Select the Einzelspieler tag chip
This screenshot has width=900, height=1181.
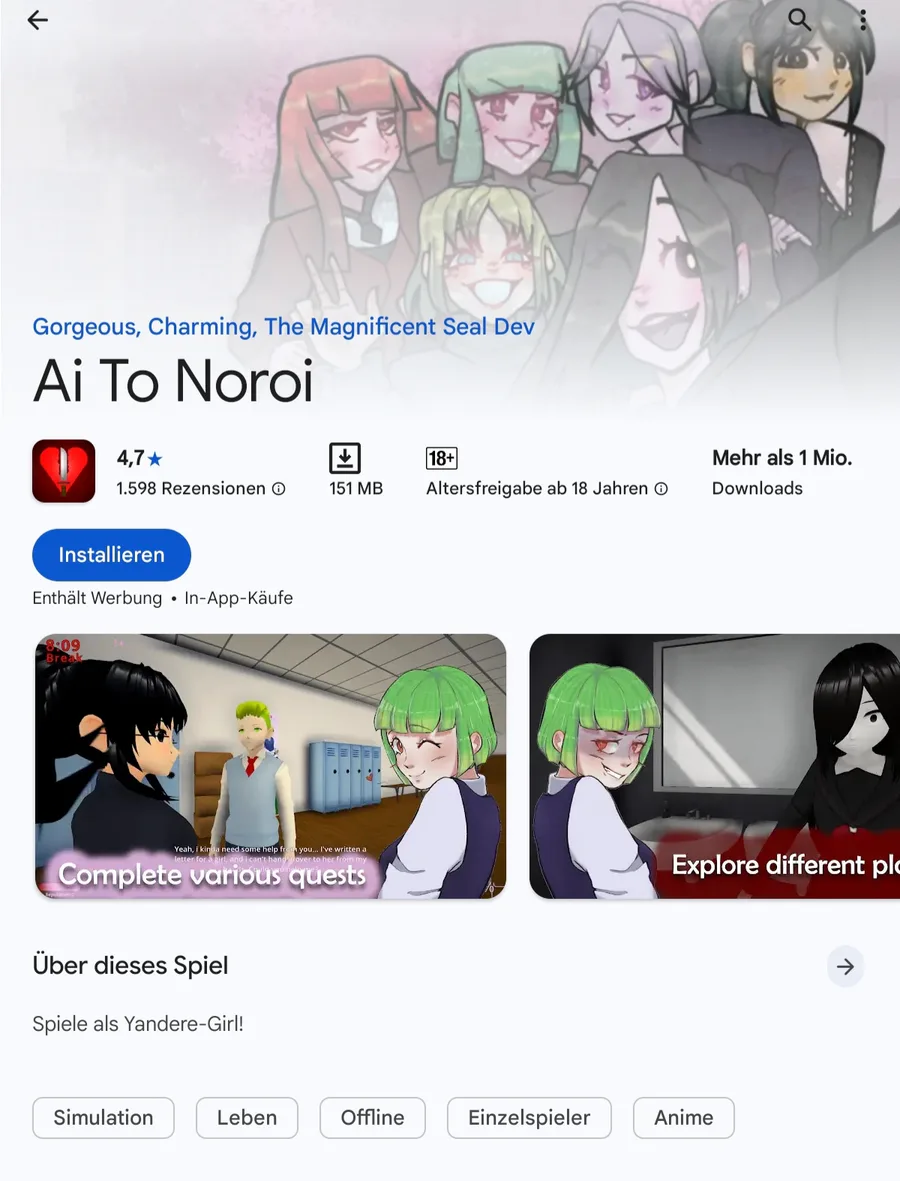pos(529,1118)
